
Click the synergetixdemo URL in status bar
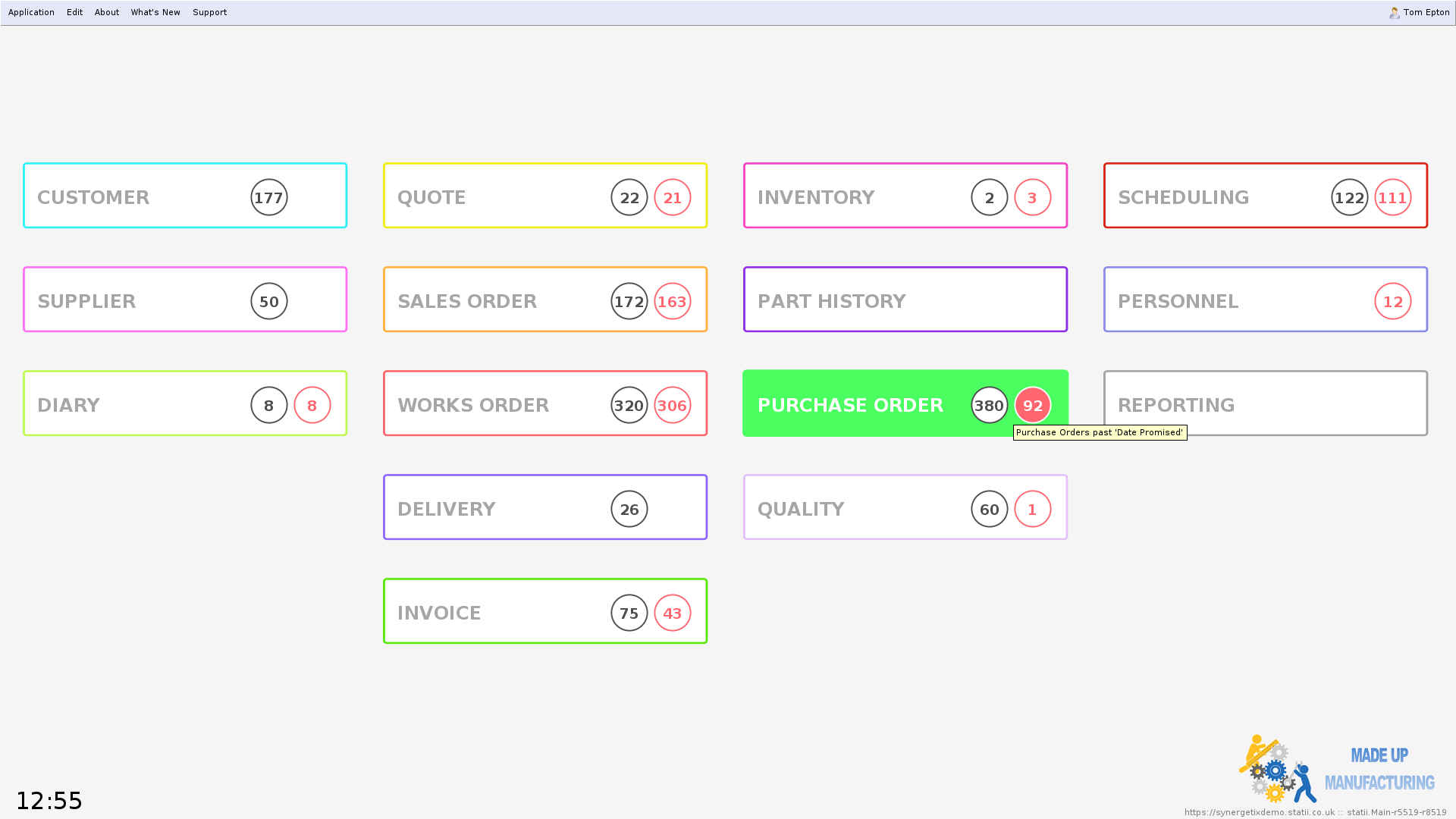(x=1259, y=812)
